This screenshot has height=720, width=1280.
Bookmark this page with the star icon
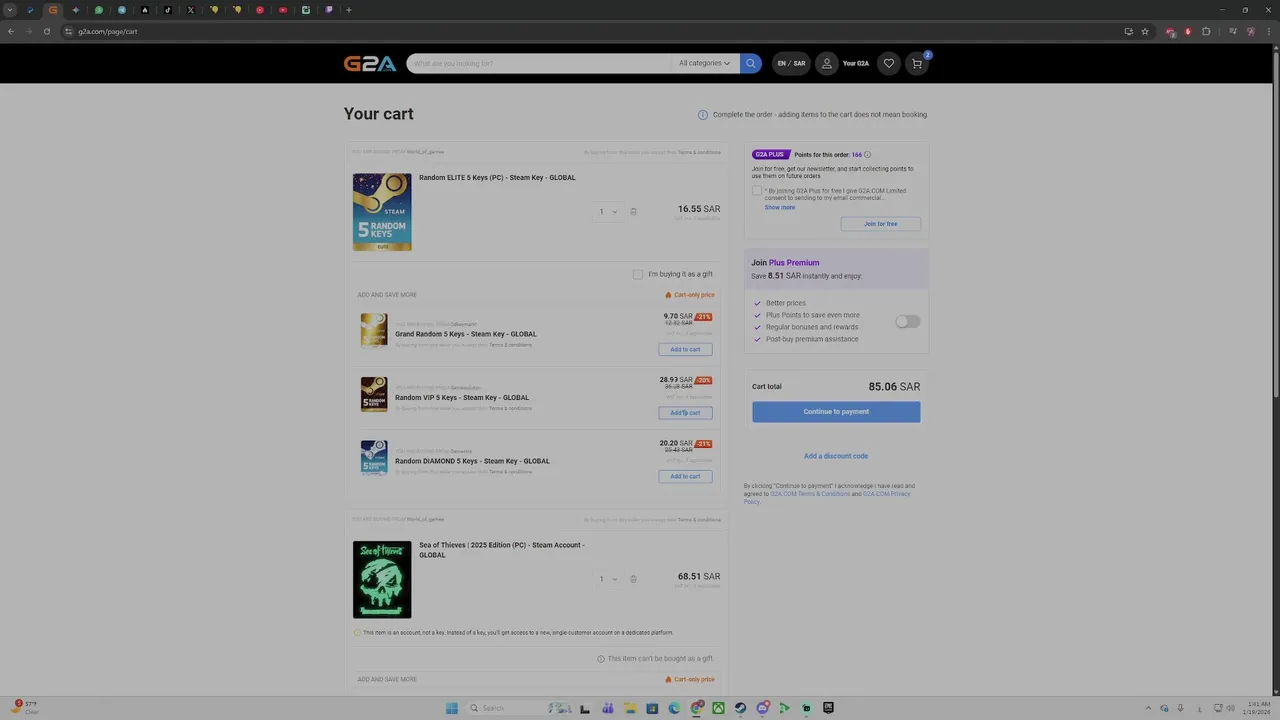(x=1145, y=31)
